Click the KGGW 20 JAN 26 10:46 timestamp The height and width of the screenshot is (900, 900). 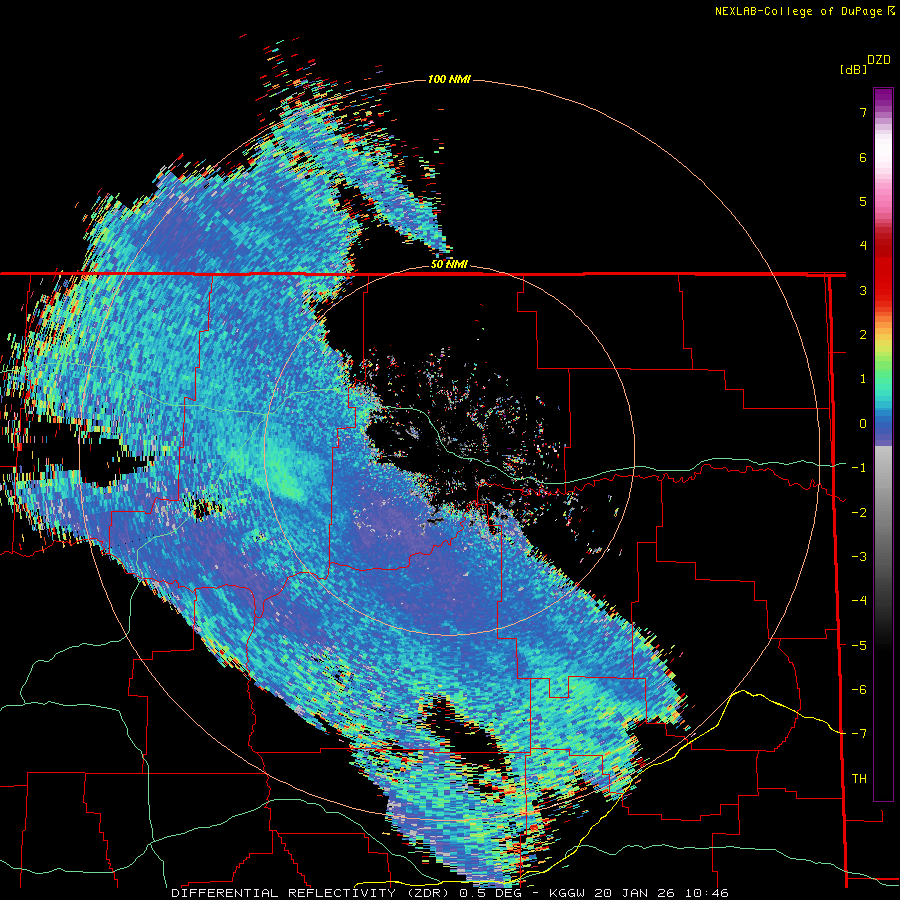(x=639, y=893)
